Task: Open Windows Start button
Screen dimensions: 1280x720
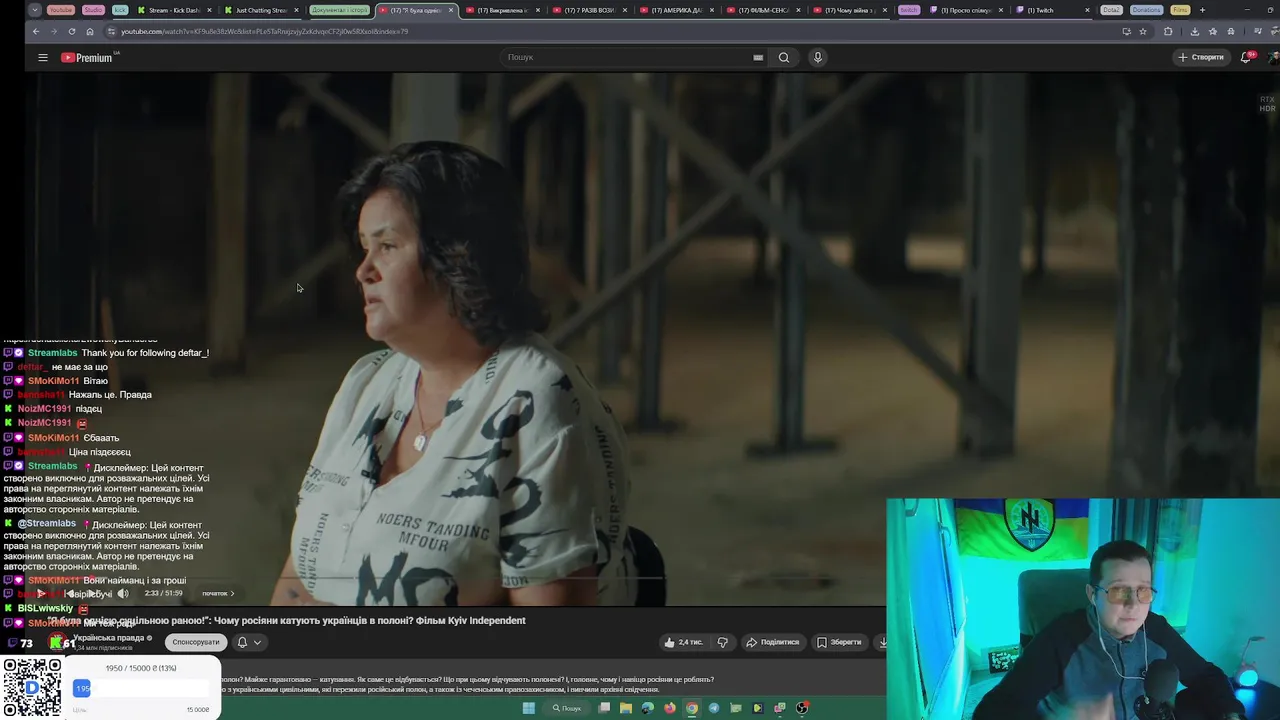Action: (529, 708)
